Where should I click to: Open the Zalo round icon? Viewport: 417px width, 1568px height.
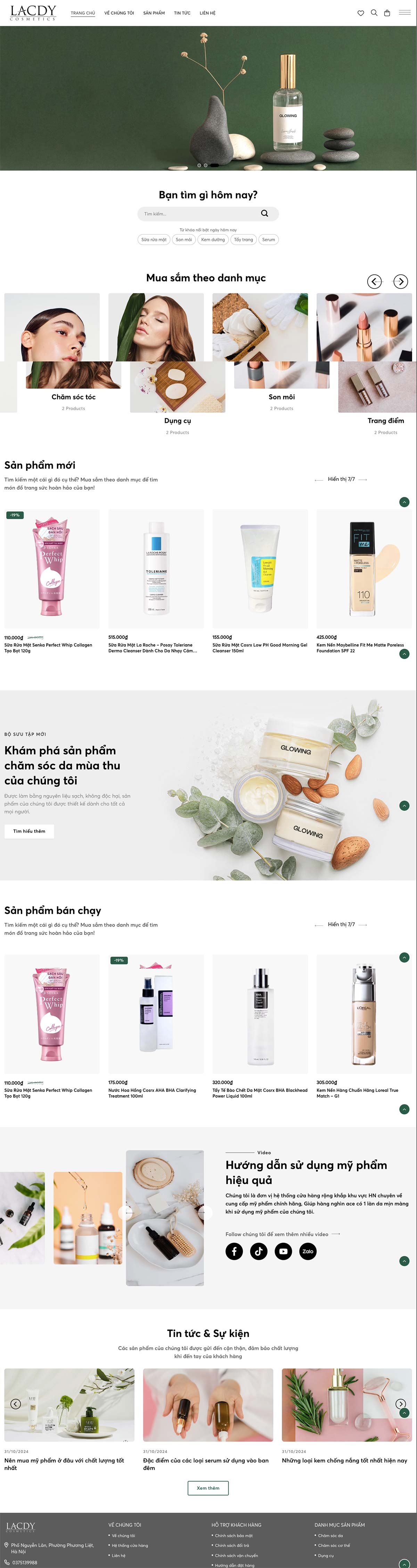point(308,1251)
